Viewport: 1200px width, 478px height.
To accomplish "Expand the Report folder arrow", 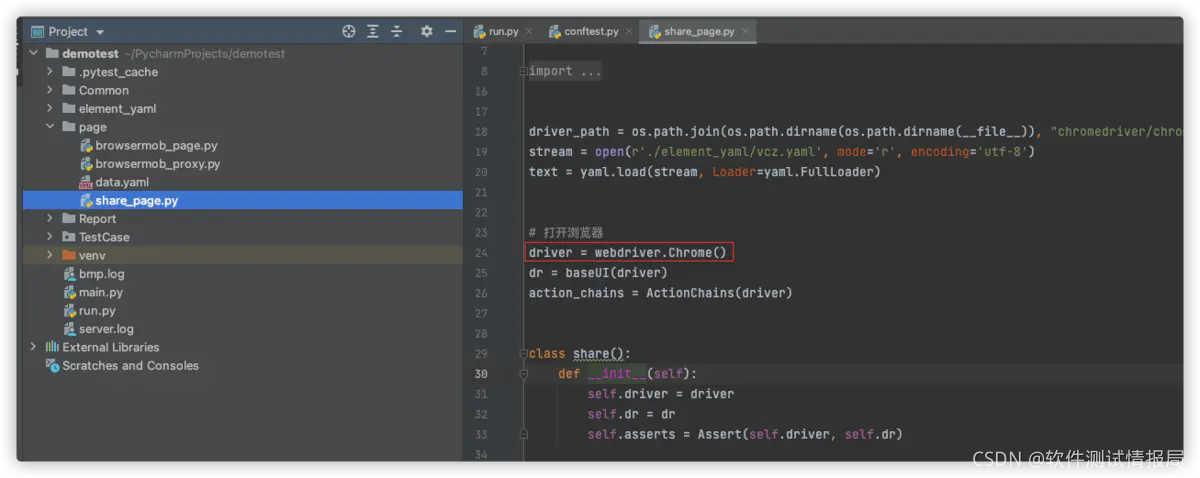I will 50,219.
